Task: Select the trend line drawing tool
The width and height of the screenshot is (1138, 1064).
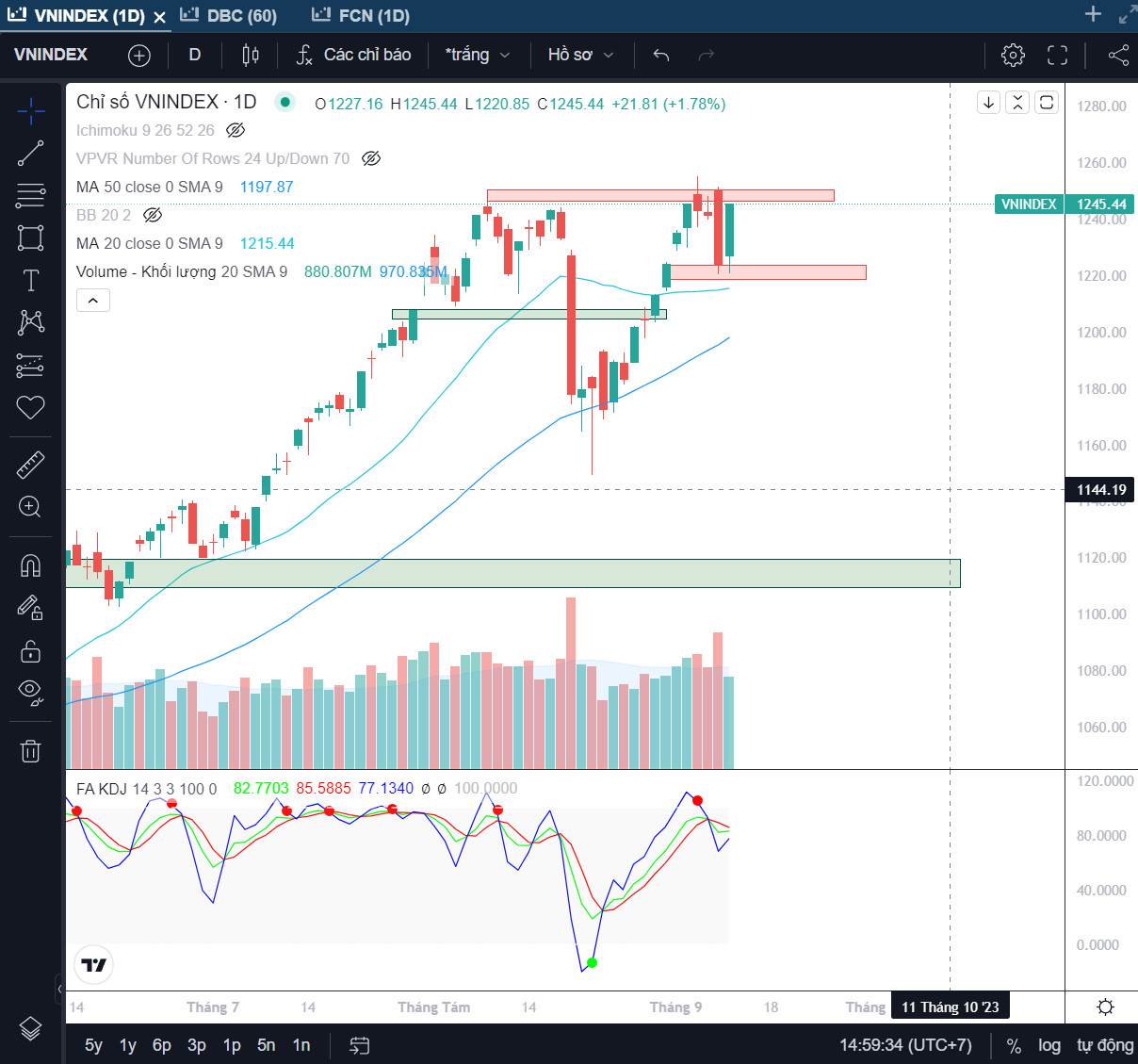Action: click(x=30, y=154)
